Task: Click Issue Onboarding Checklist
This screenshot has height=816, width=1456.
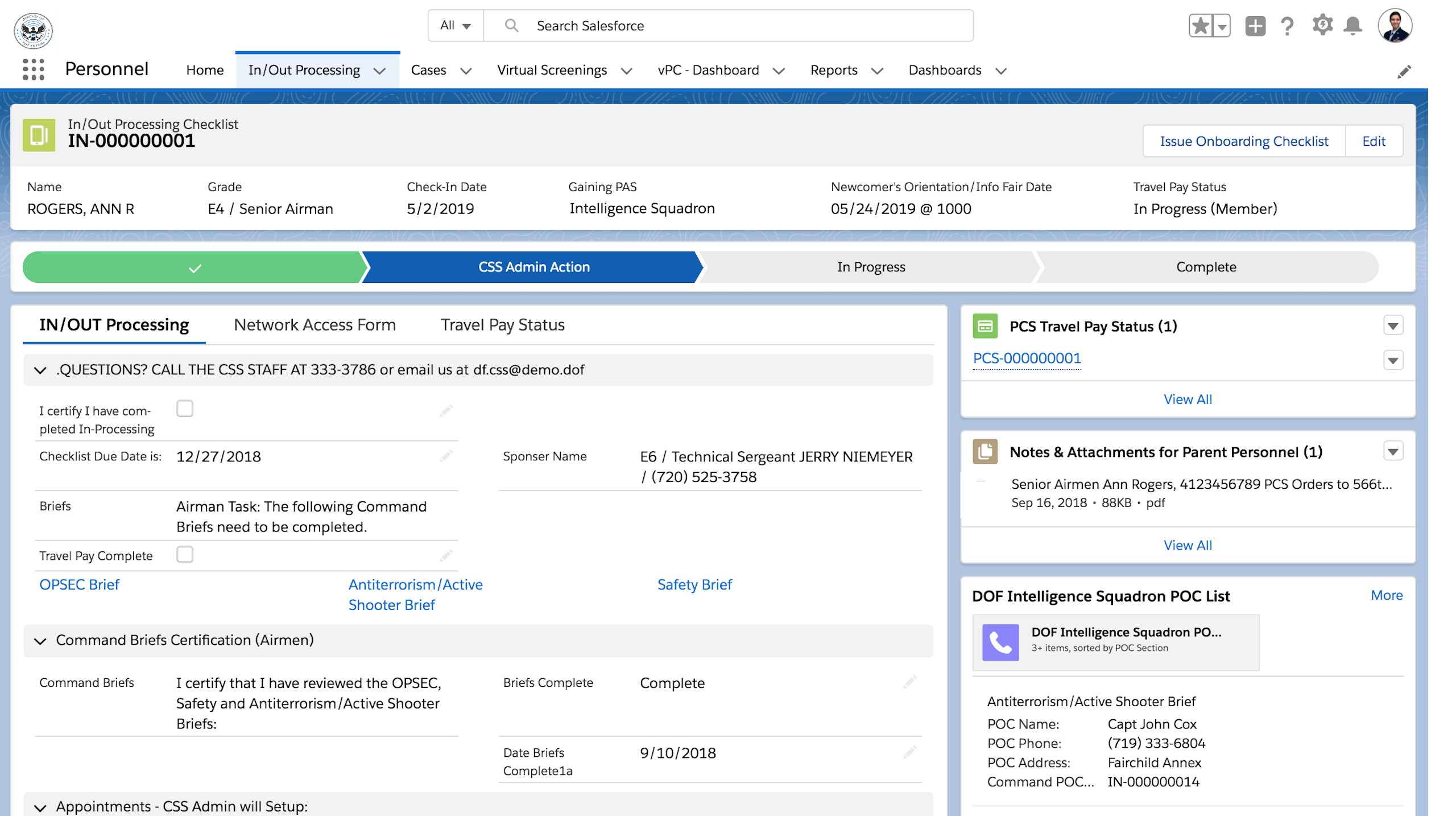Action: (1244, 141)
